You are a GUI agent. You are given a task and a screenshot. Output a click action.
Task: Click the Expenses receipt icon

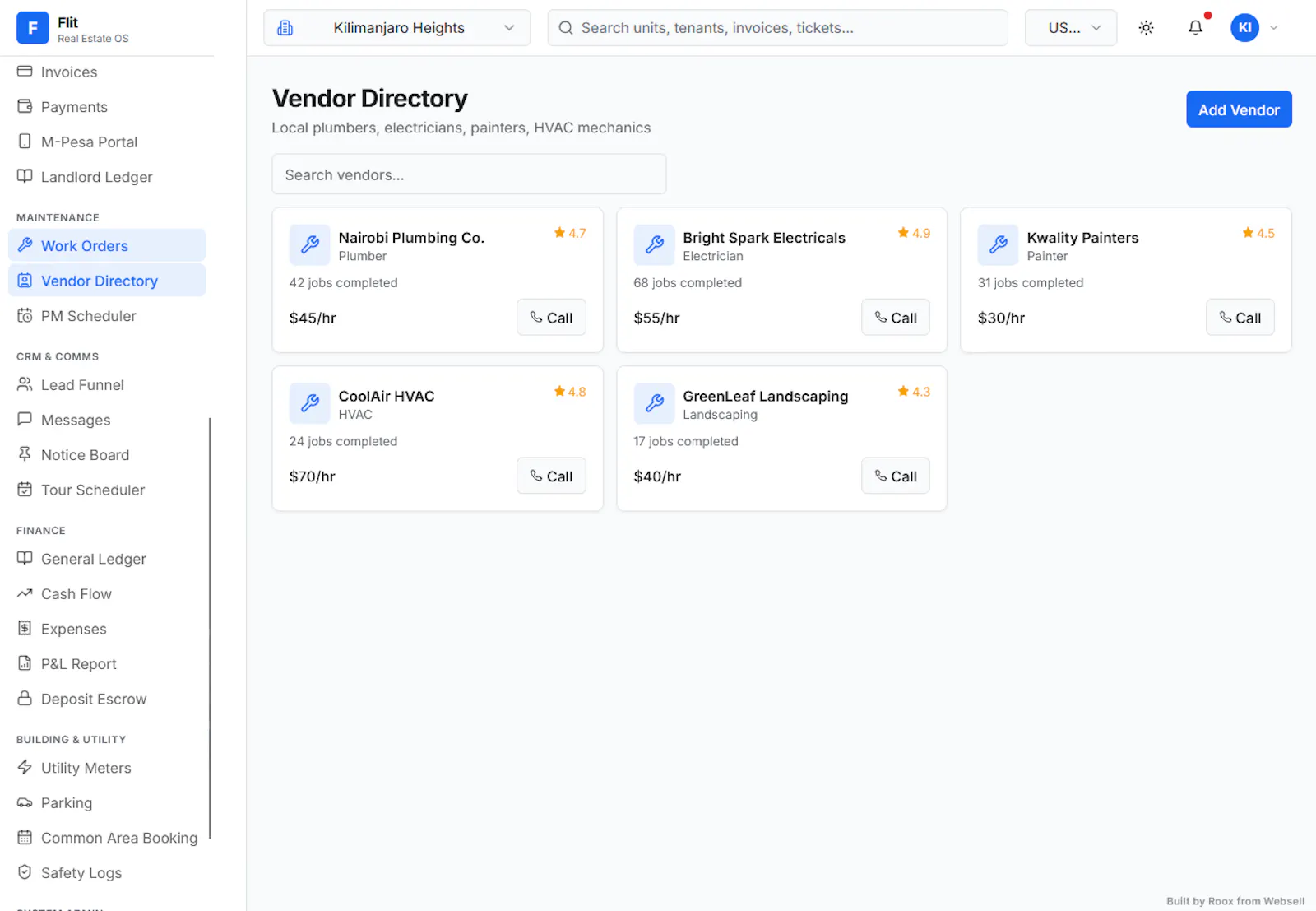coord(25,628)
